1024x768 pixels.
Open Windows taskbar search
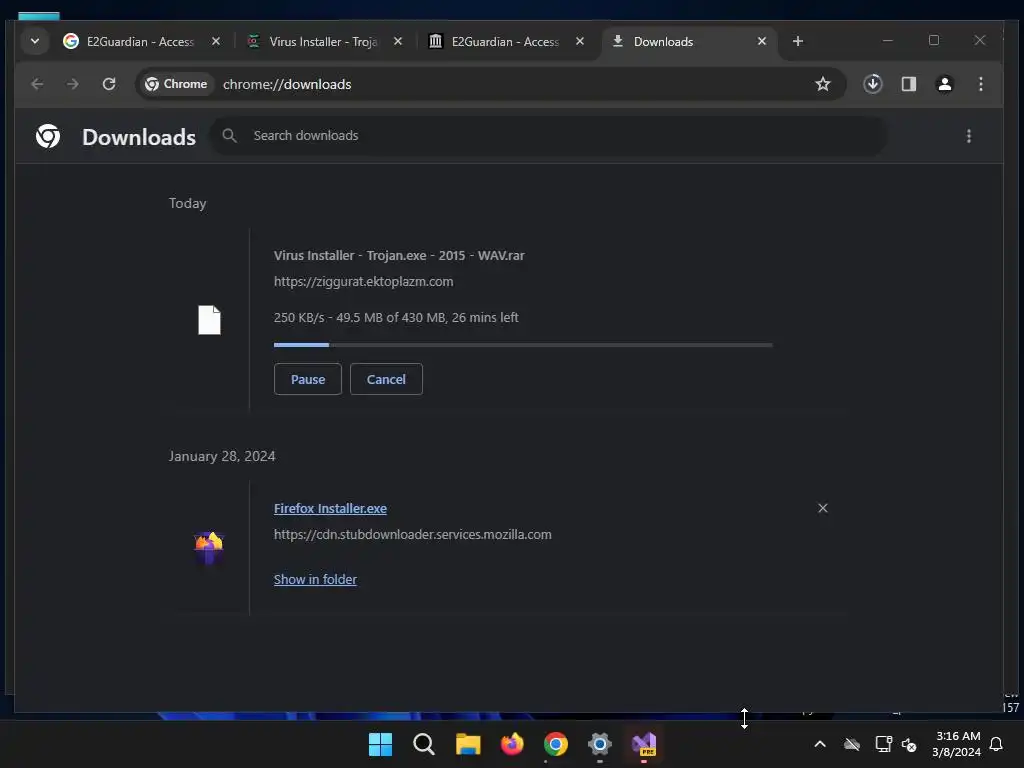[x=424, y=744]
